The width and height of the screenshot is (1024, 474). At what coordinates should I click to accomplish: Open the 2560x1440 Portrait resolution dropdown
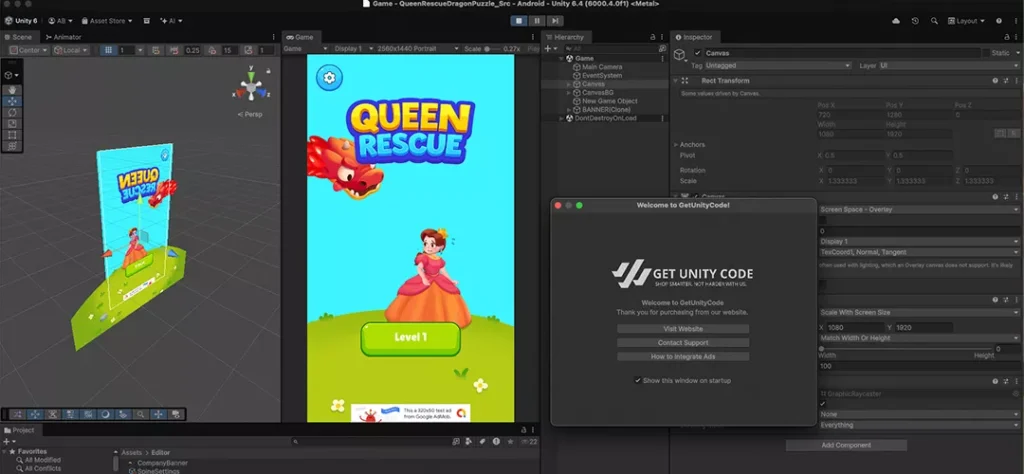(418, 49)
